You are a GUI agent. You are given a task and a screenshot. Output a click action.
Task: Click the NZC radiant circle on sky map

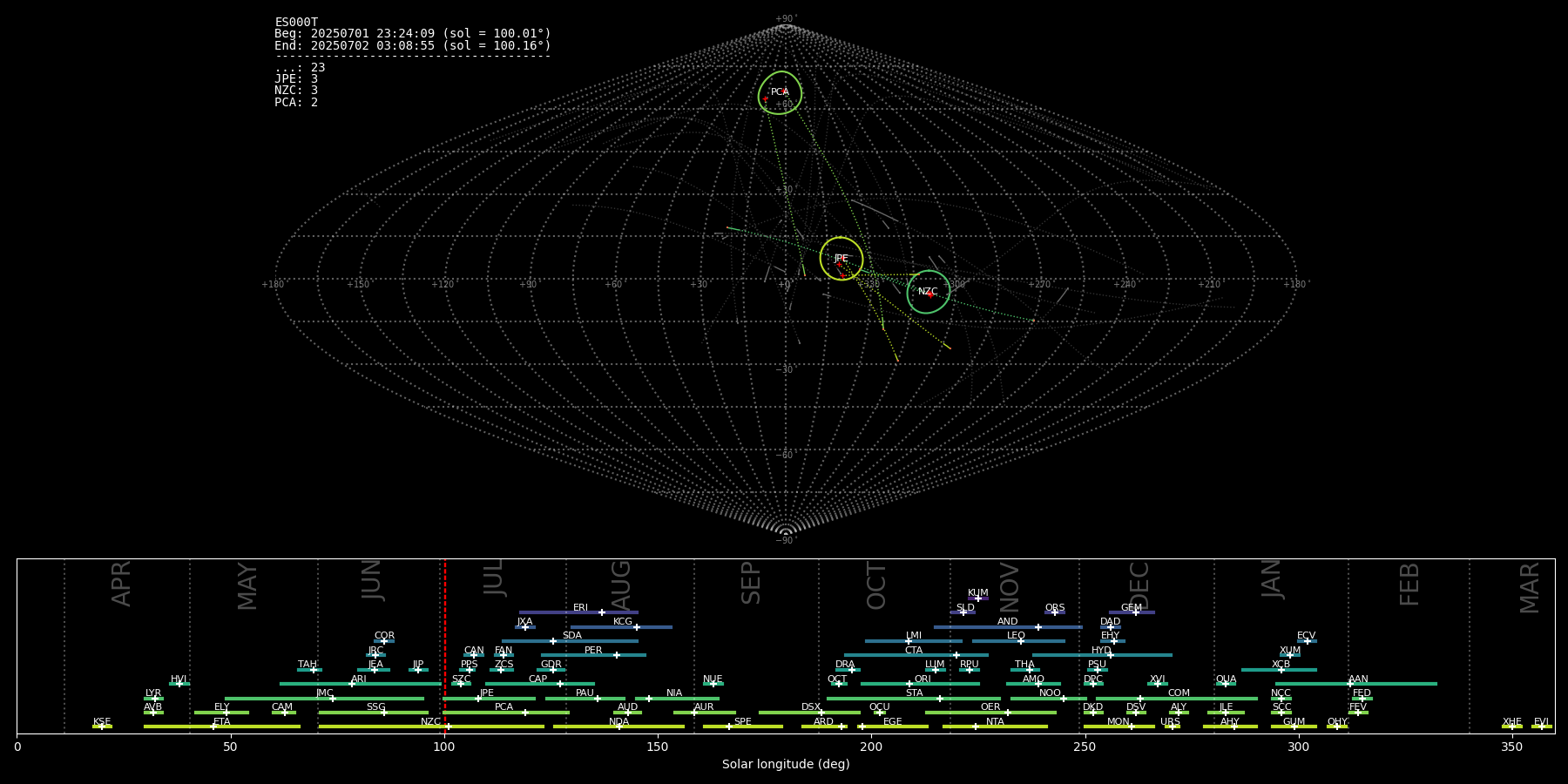929,292
